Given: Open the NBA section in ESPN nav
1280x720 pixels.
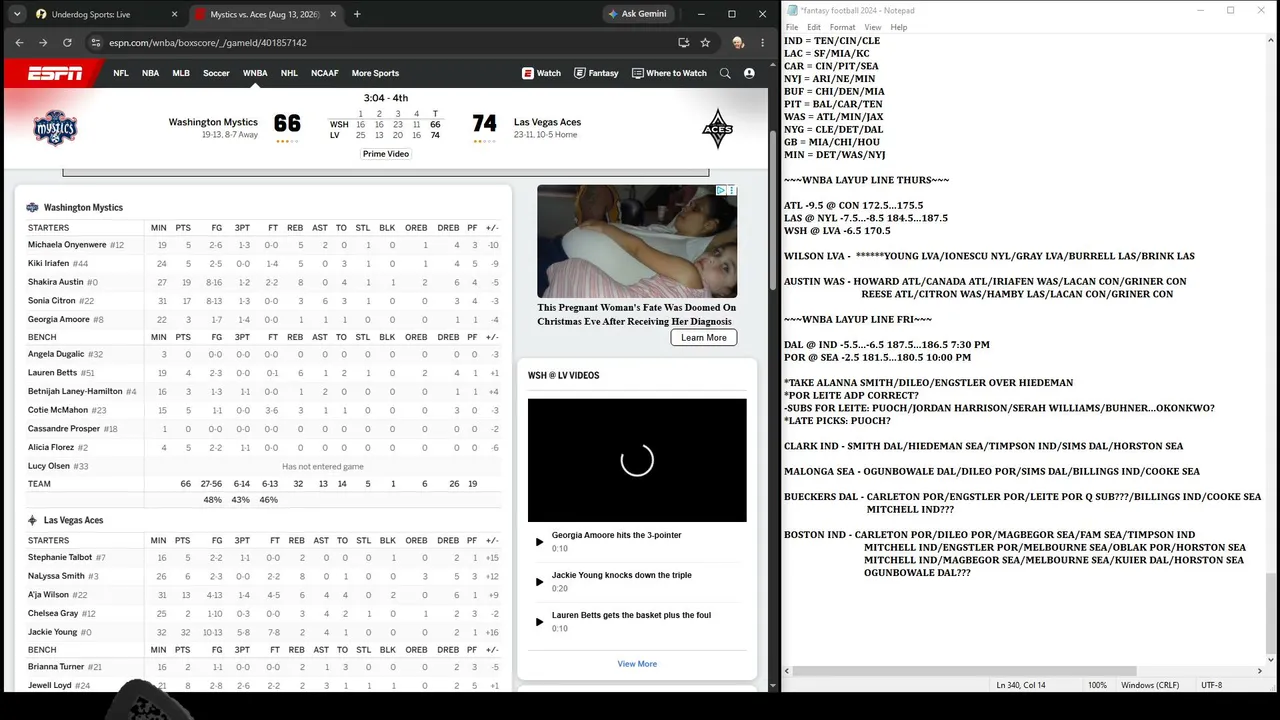Looking at the screenshot, I should click(x=150, y=73).
